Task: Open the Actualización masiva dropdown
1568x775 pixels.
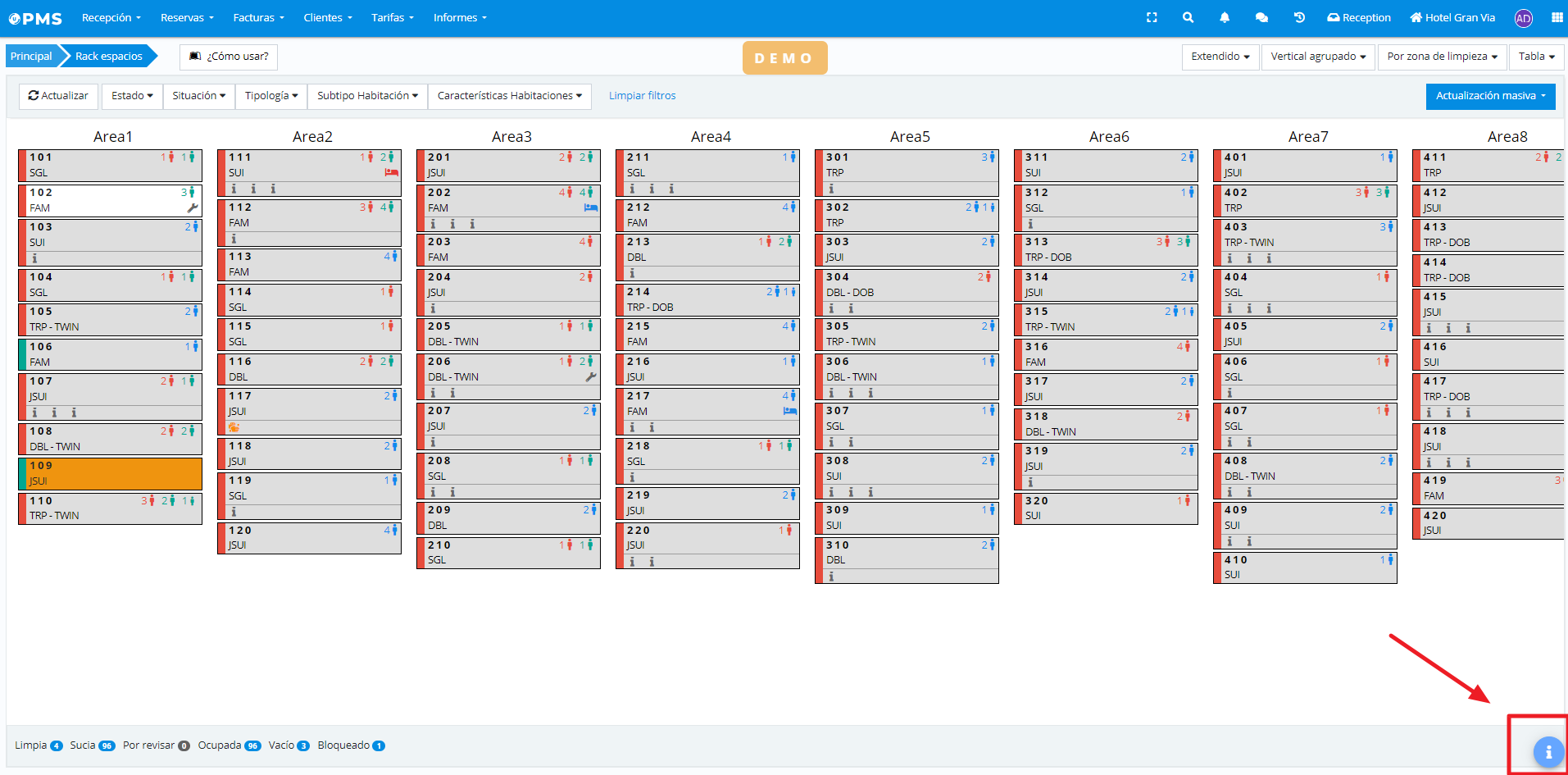Action: click(x=1490, y=96)
